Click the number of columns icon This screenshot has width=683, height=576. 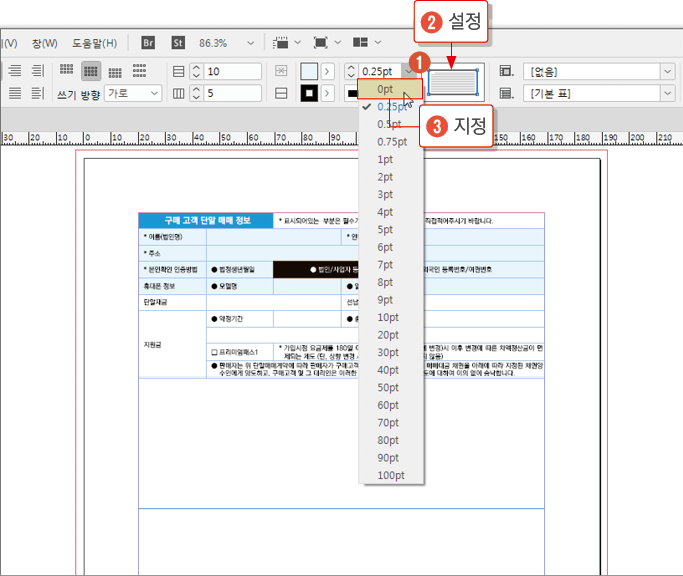tap(179, 93)
